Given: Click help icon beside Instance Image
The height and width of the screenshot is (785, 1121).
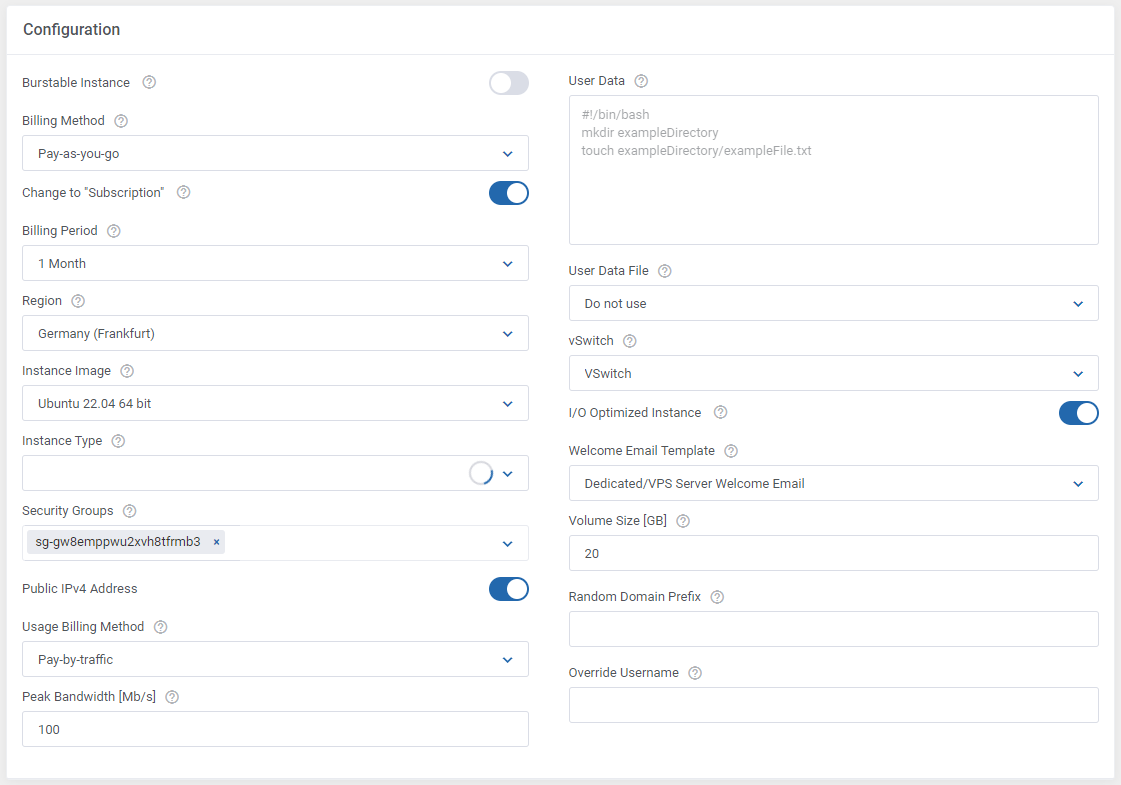Looking at the screenshot, I should (x=127, y=371).
